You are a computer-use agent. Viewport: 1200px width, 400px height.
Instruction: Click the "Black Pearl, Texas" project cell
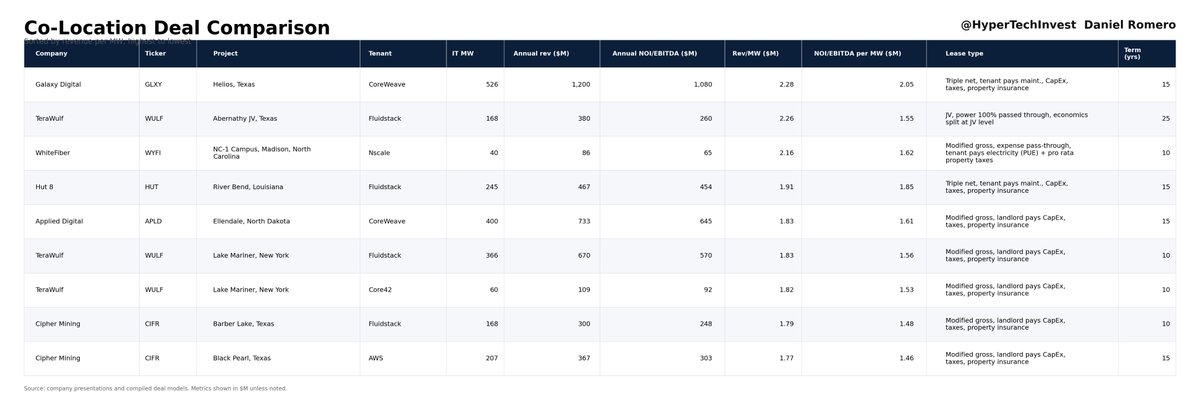click(242, 358)
